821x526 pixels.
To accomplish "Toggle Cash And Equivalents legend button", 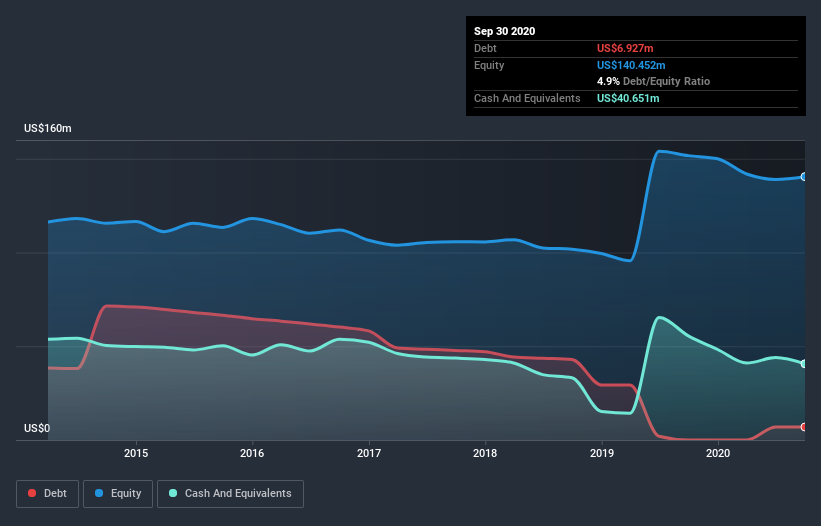I will pyautogui.click(x=230, y=494).
